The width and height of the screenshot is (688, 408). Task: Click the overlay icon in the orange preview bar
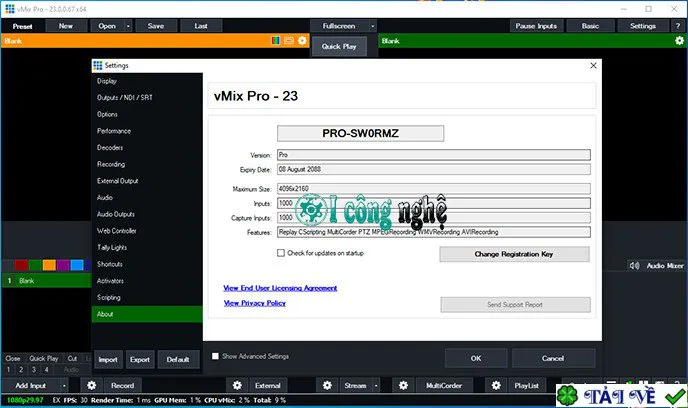[289, 41]
